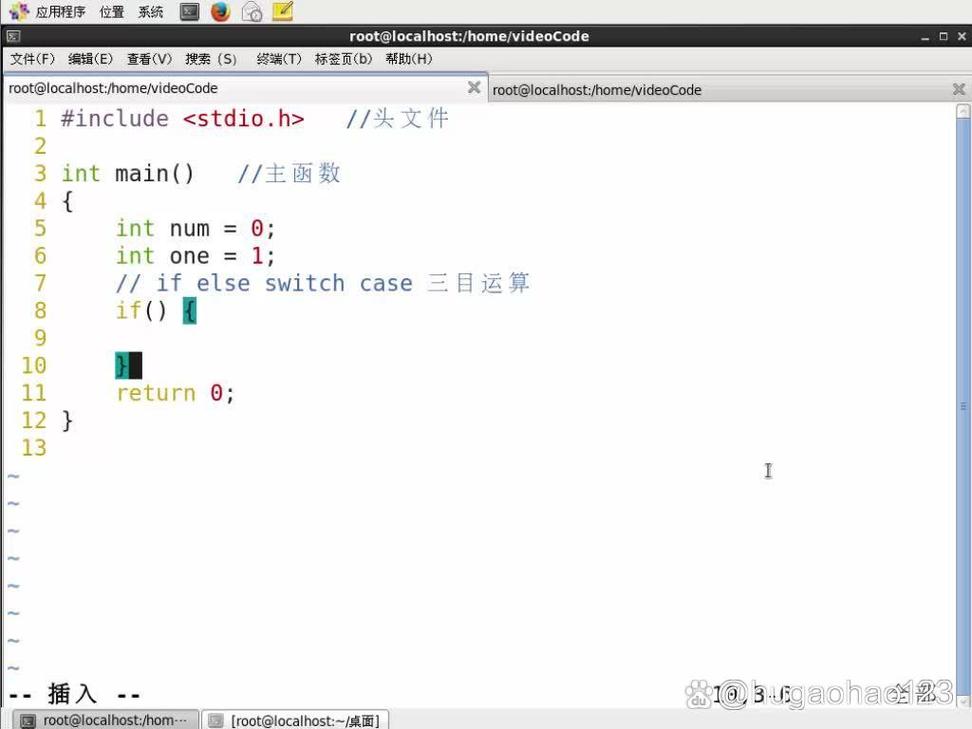
Task: Switch to taskbar window root@localhost:~/桌面
Action: pos(296,720)
